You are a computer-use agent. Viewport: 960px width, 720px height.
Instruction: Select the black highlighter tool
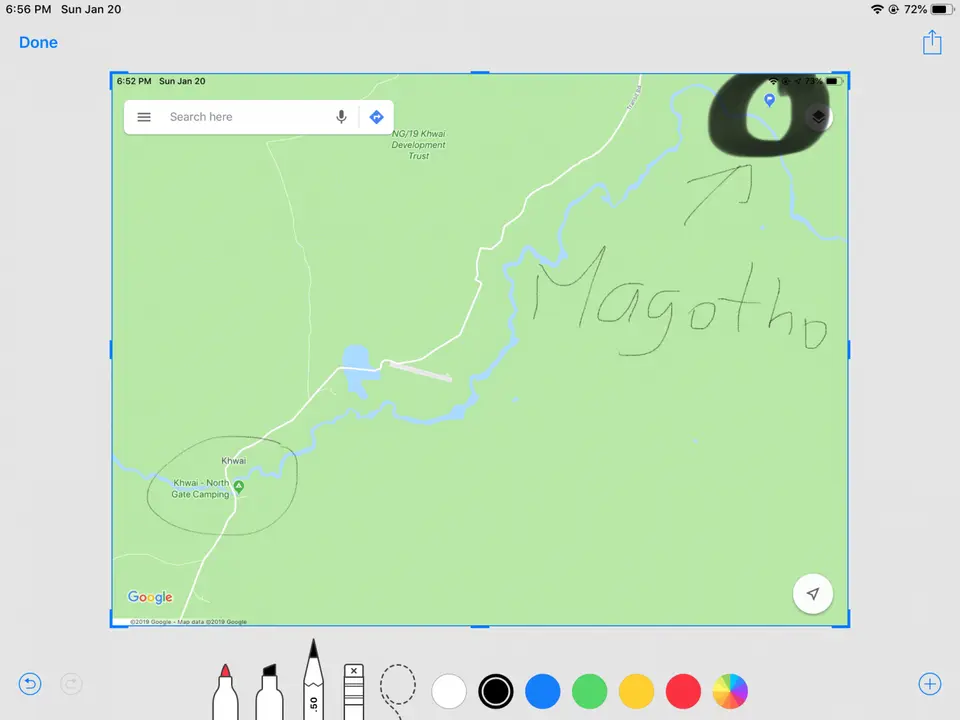(x=269, y=692)
